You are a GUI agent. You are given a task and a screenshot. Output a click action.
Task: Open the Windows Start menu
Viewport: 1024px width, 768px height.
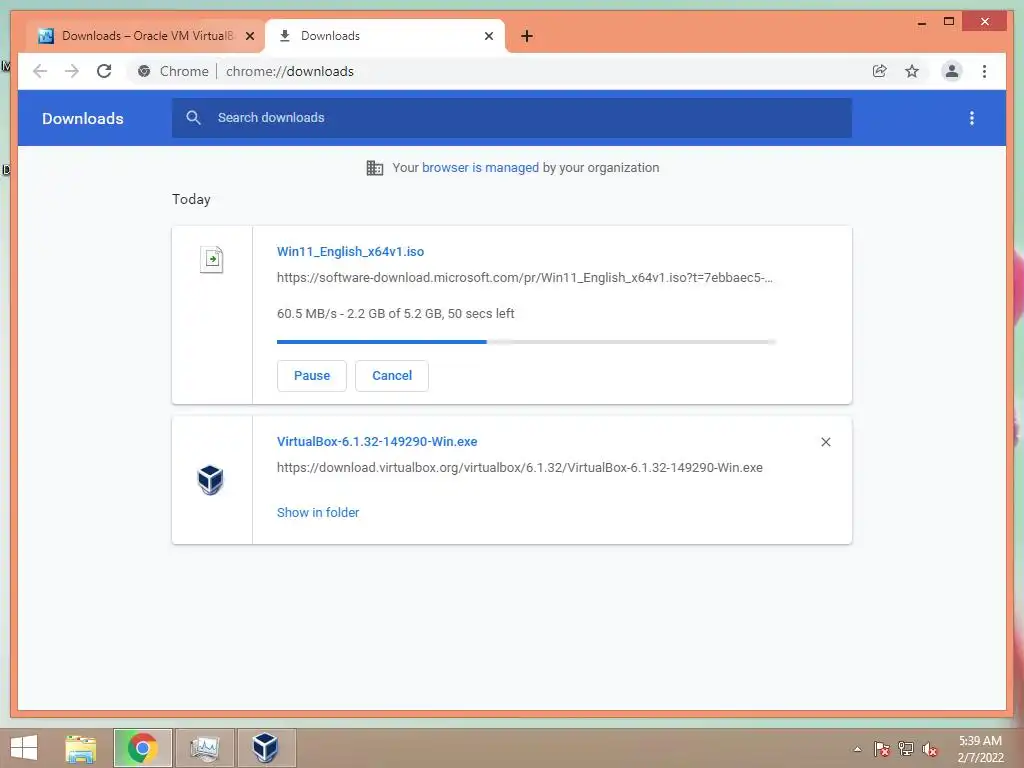point(24,748)
